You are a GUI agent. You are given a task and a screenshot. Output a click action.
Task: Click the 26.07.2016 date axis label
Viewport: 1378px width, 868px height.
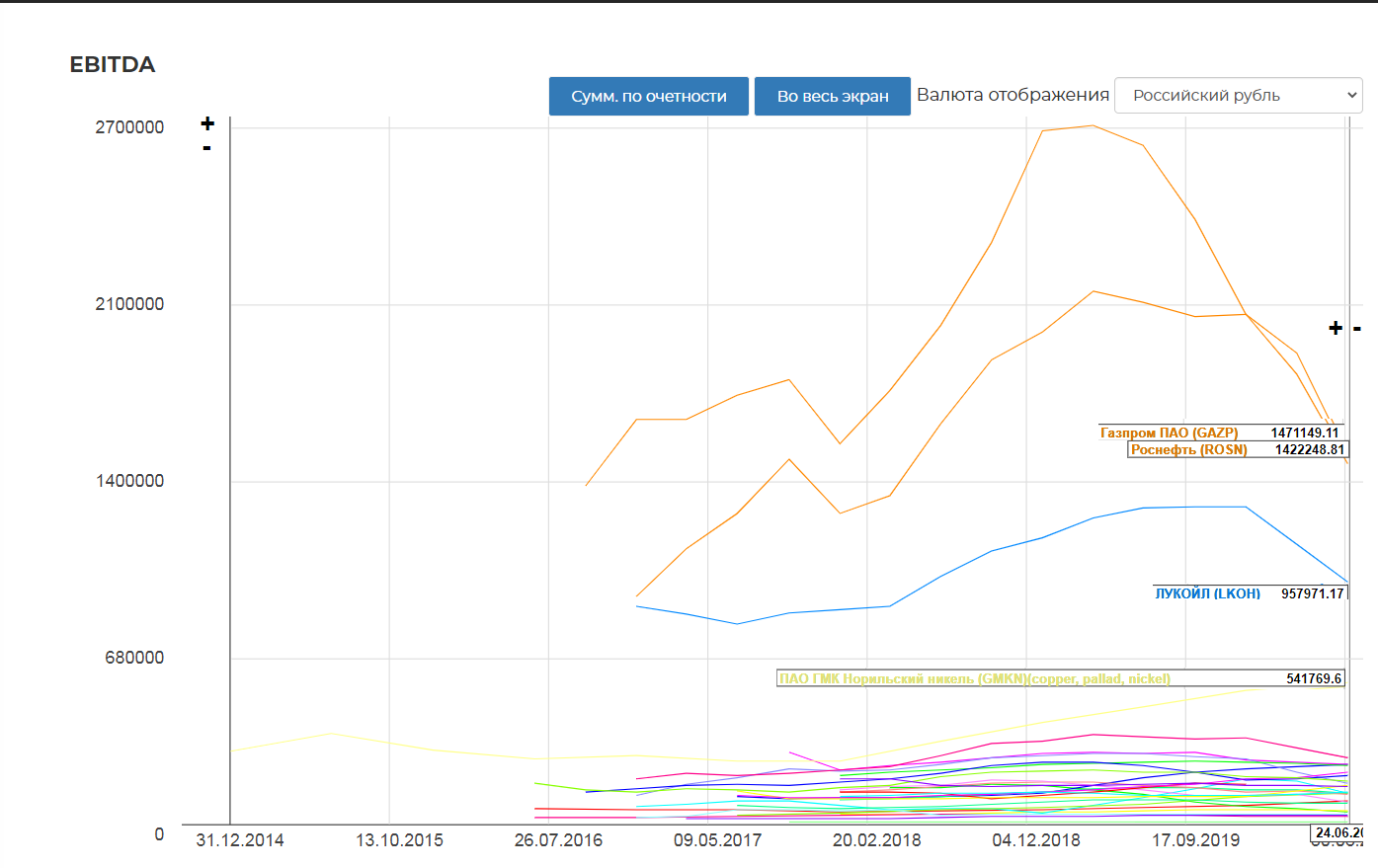coord(558,840)
